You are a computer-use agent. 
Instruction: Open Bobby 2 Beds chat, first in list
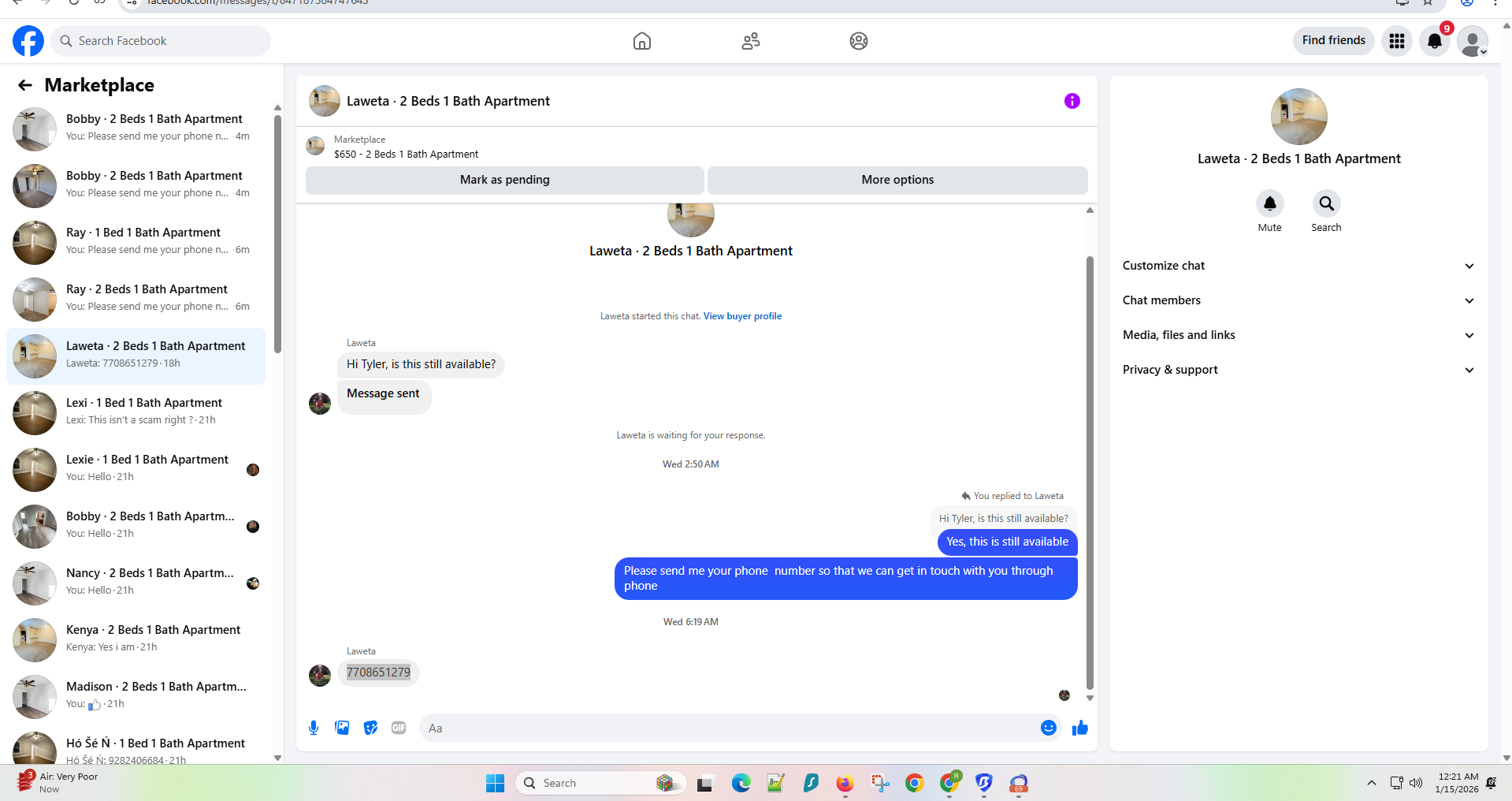(136, 129)
